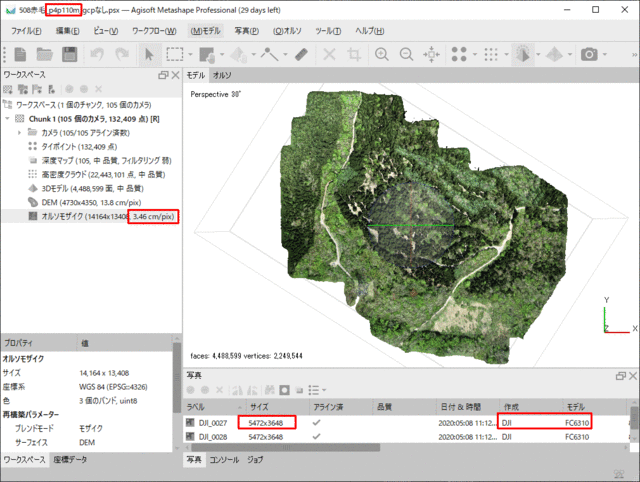Open the show cameras dropdown arrow

[x=604, y=54]
